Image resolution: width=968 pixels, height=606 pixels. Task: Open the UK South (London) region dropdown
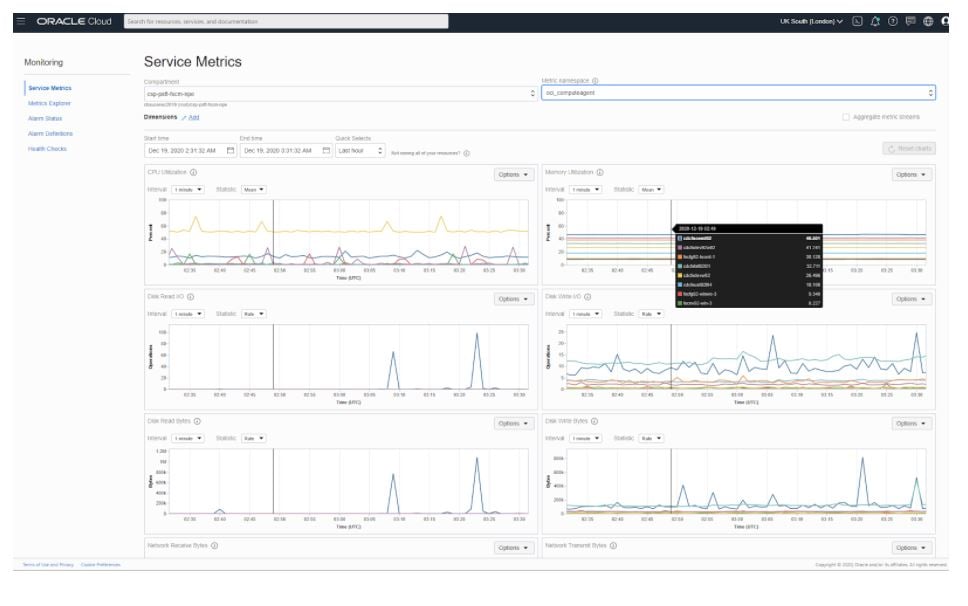click(811, 21)
